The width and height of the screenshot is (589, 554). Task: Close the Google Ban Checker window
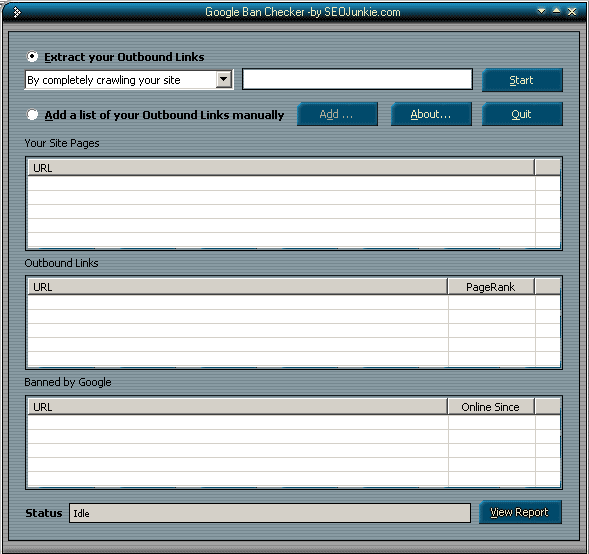tap(572, 12)
